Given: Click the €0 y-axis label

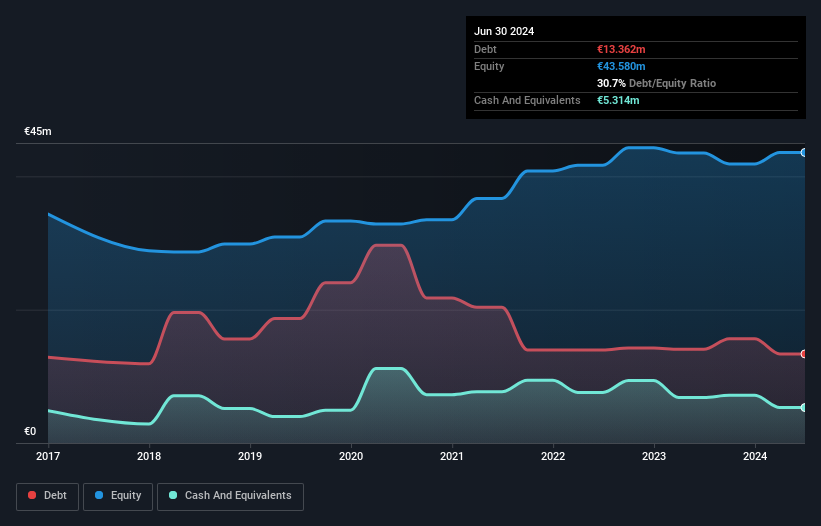Looking at the screenshot, I should tap(30, 431).
